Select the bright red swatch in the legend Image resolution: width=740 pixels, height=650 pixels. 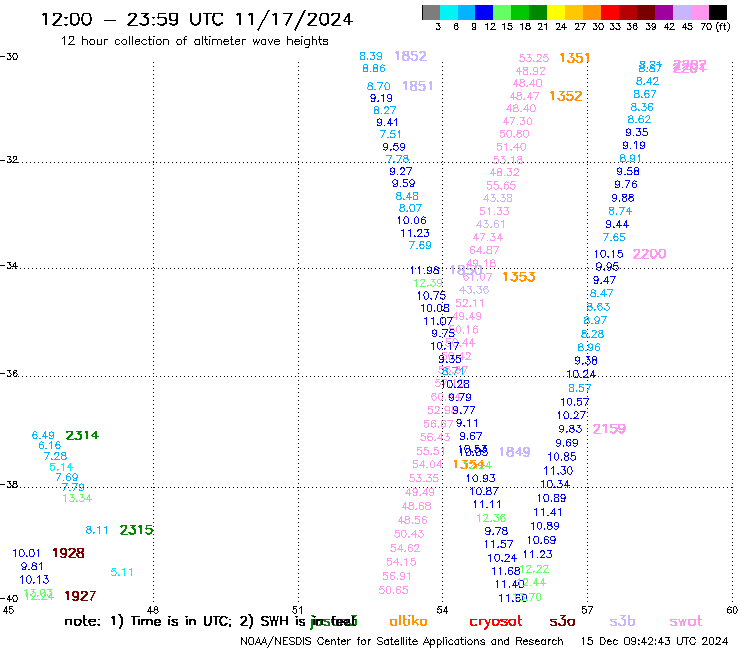pyautogui.click(x=610, y=12)
